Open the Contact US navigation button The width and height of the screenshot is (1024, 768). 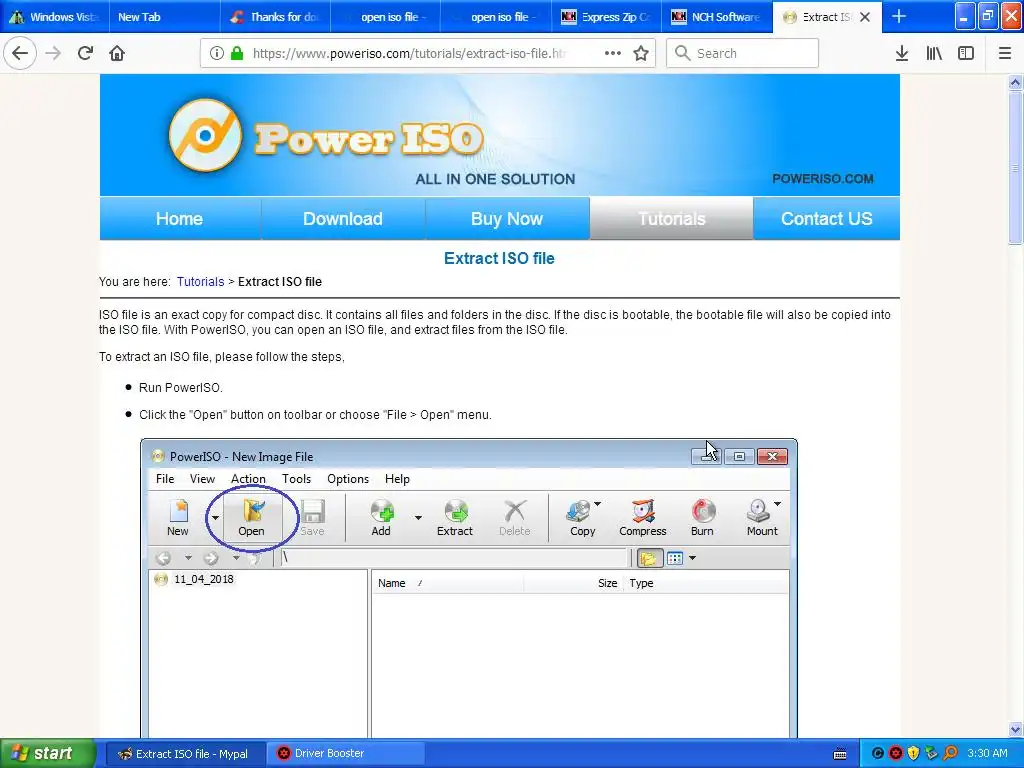(826, 219)
